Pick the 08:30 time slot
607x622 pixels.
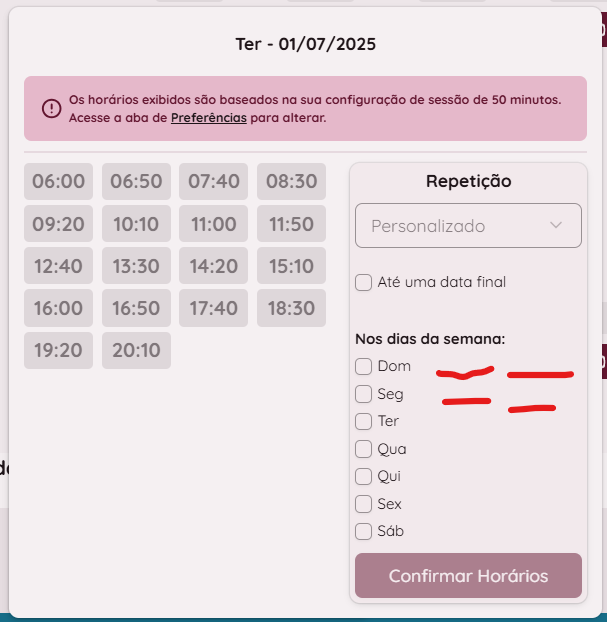point(291,182)
